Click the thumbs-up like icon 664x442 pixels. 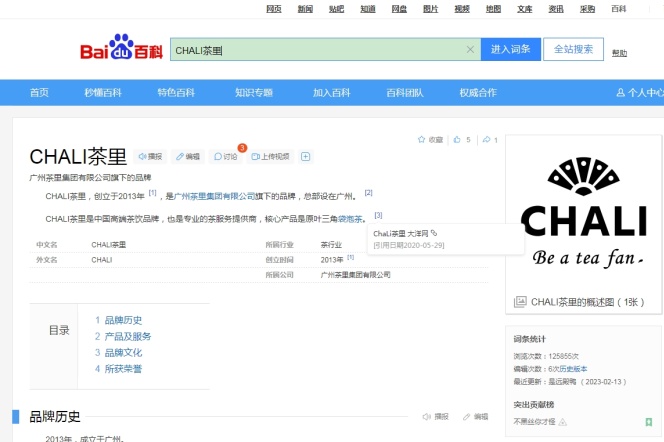(457, 139)
